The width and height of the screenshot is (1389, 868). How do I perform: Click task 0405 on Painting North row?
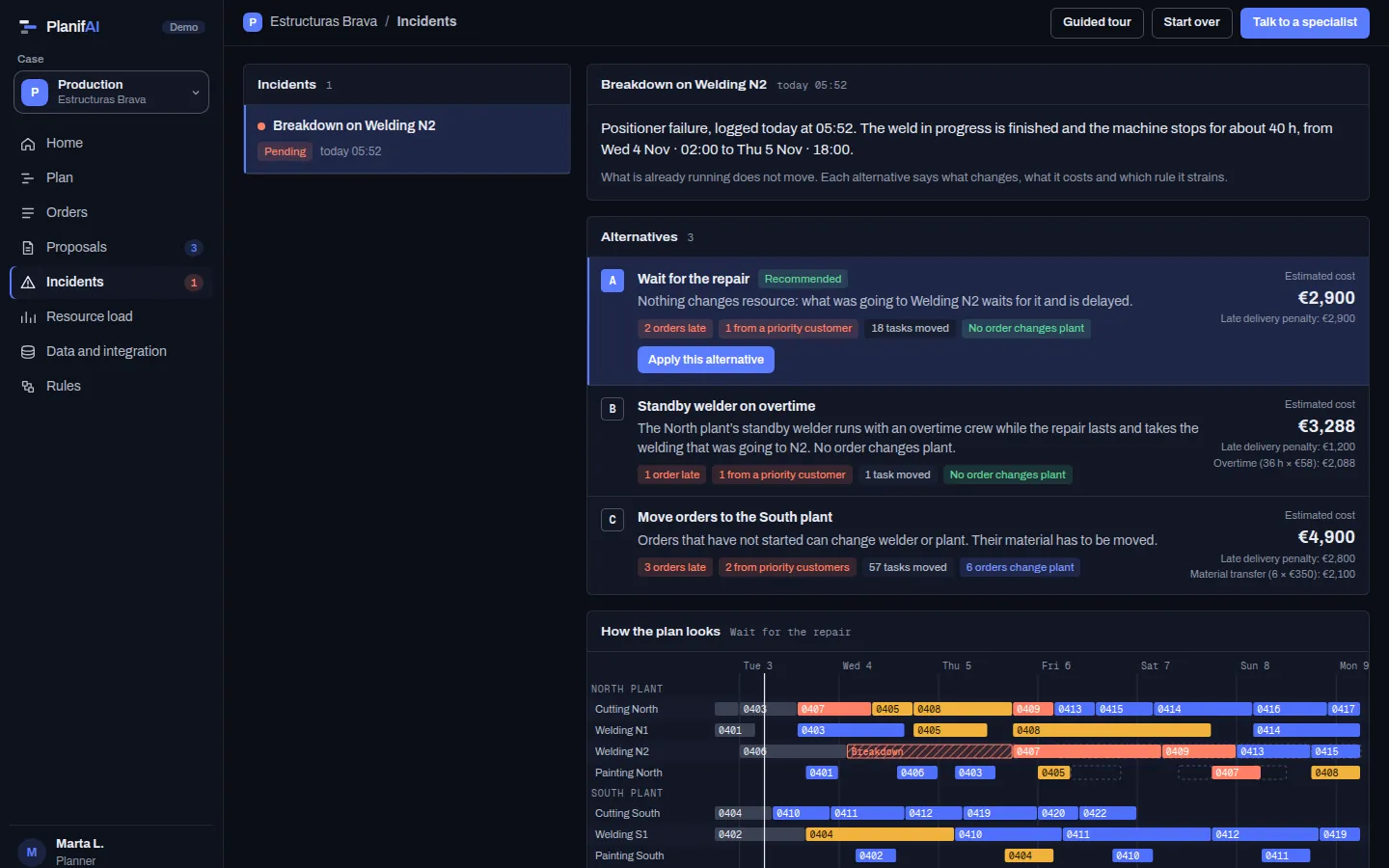point(1053,773)
